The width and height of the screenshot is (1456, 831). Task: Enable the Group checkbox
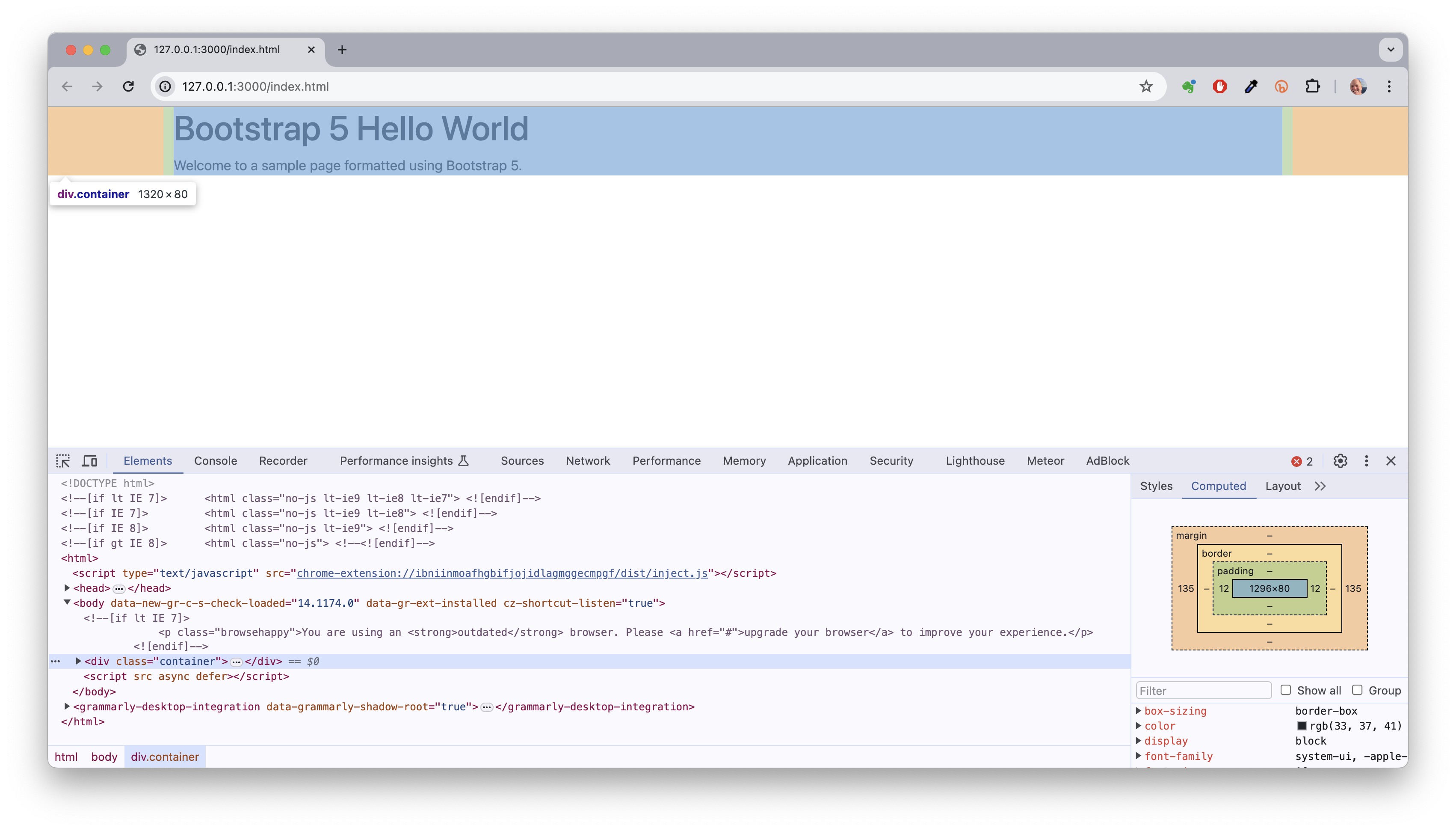pyautogui.click(x=1358, y=690)
